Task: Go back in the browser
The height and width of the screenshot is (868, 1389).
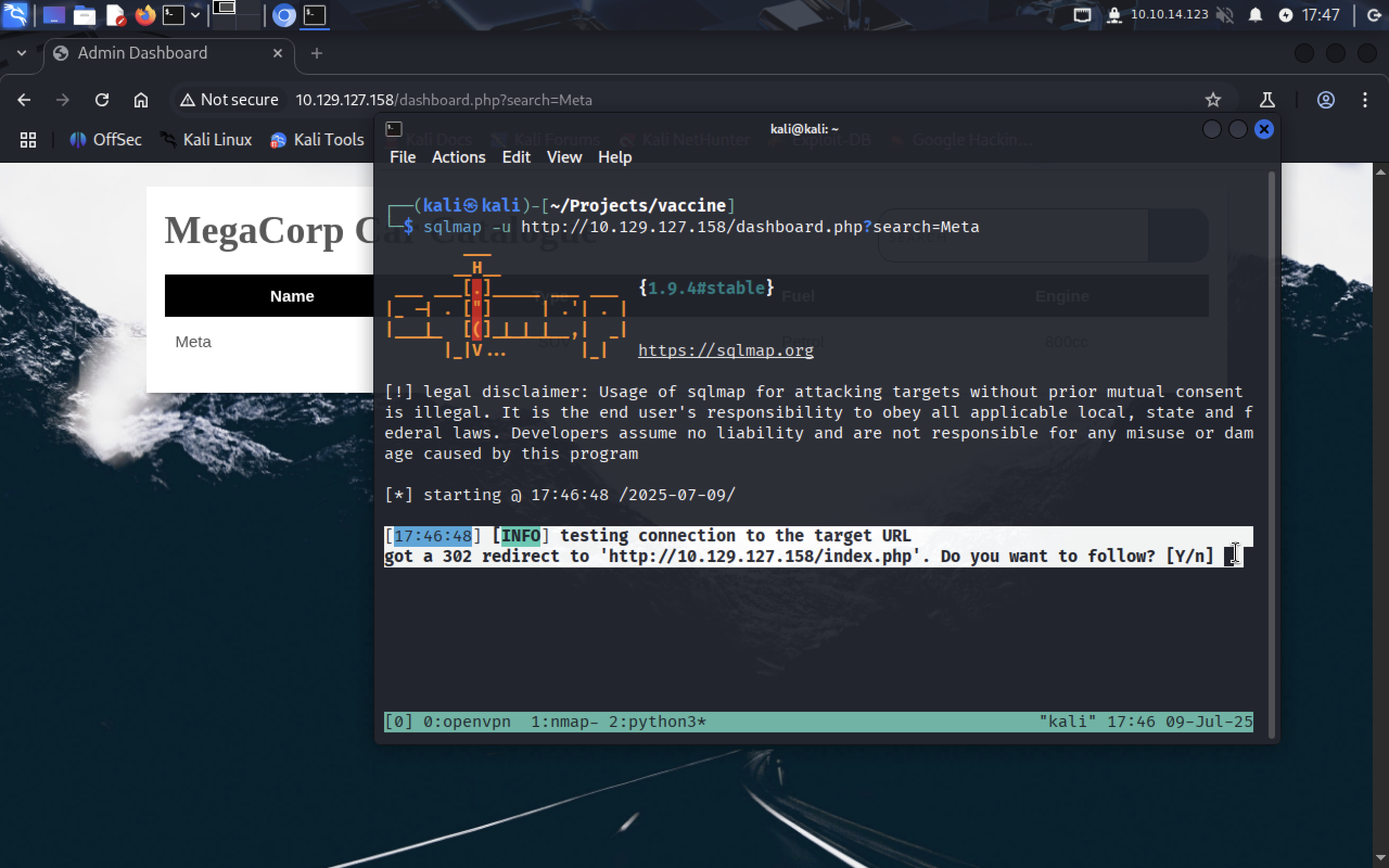Action: tap(23, 100)
